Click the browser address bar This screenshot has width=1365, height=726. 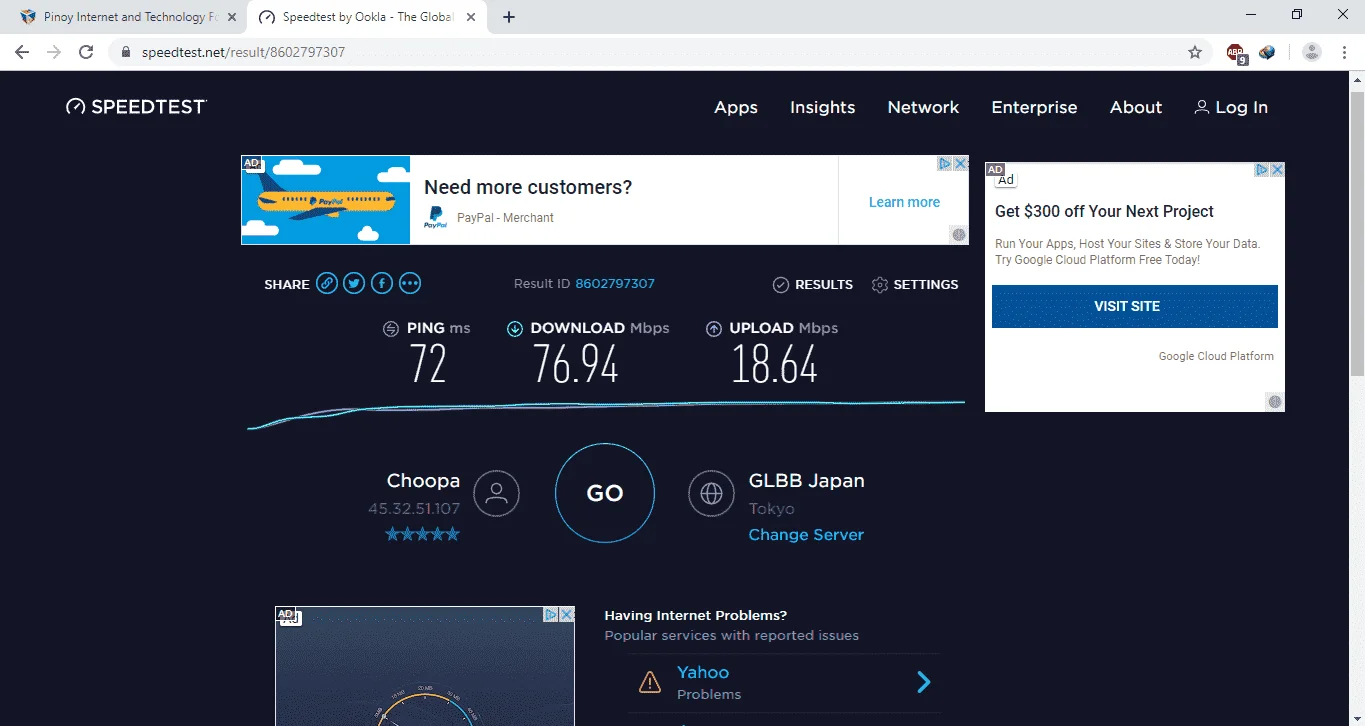coord(660,52)
